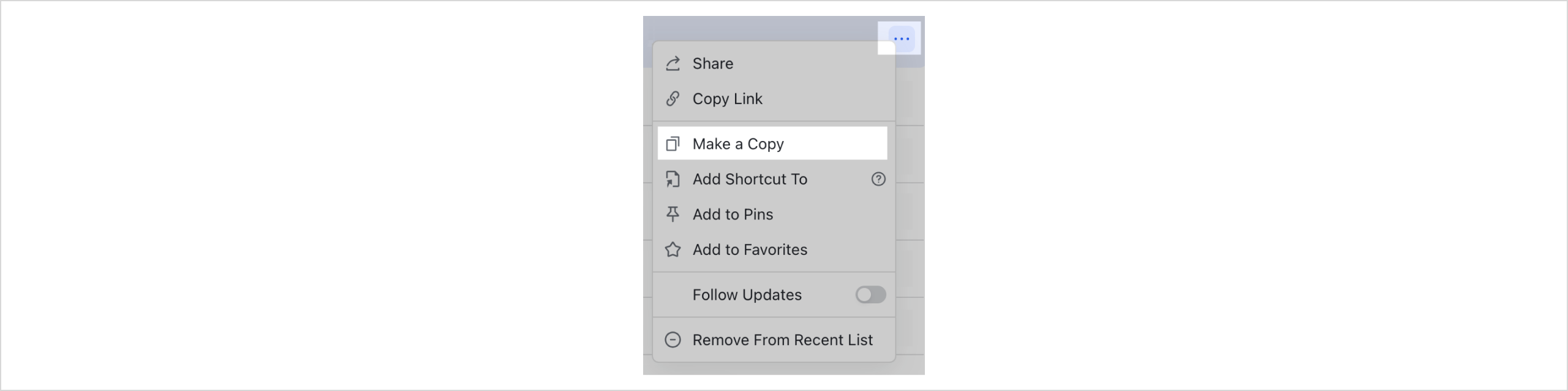Screen dimensions: 1568x391
Task: Expand Add Shortcut To options
Action: pyautogui.click(x=750, y=179)
